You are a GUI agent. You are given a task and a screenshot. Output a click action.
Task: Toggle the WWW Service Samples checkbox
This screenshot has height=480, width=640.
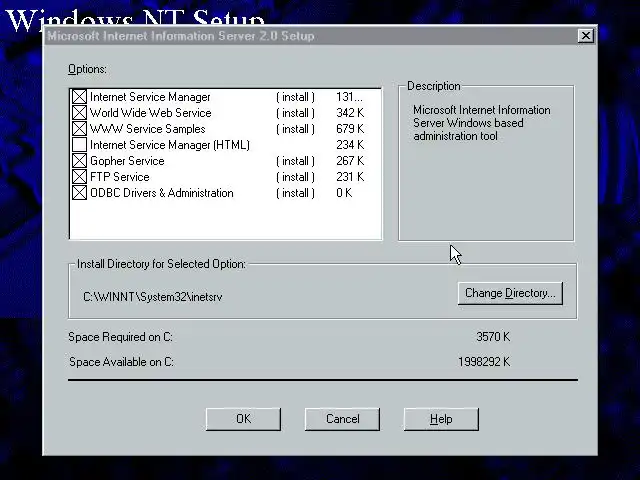(x=79, y=129)
